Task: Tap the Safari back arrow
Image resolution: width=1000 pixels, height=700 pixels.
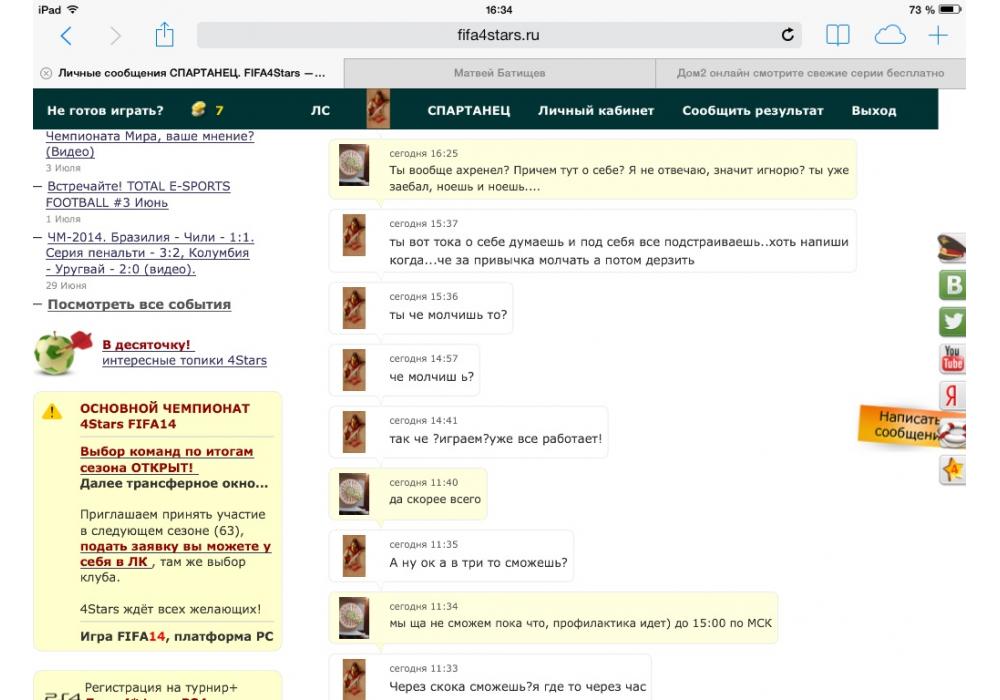Action: [66, 36]
